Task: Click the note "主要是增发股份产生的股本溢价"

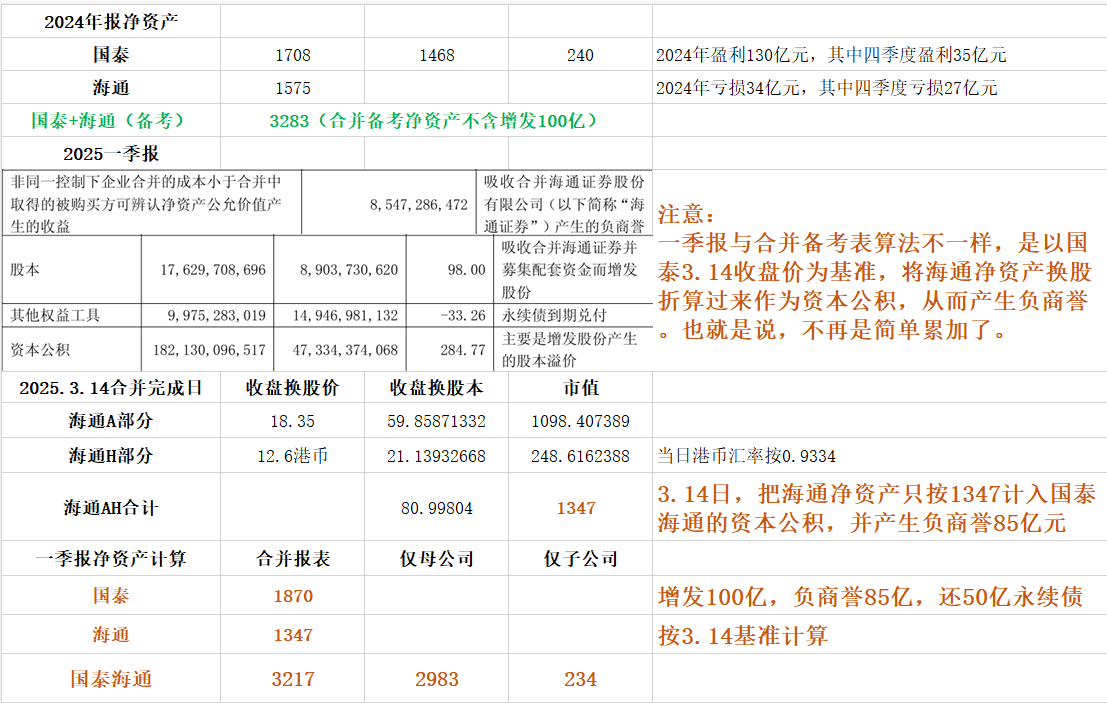Action: pyautogui.click(x=570, y=349)
